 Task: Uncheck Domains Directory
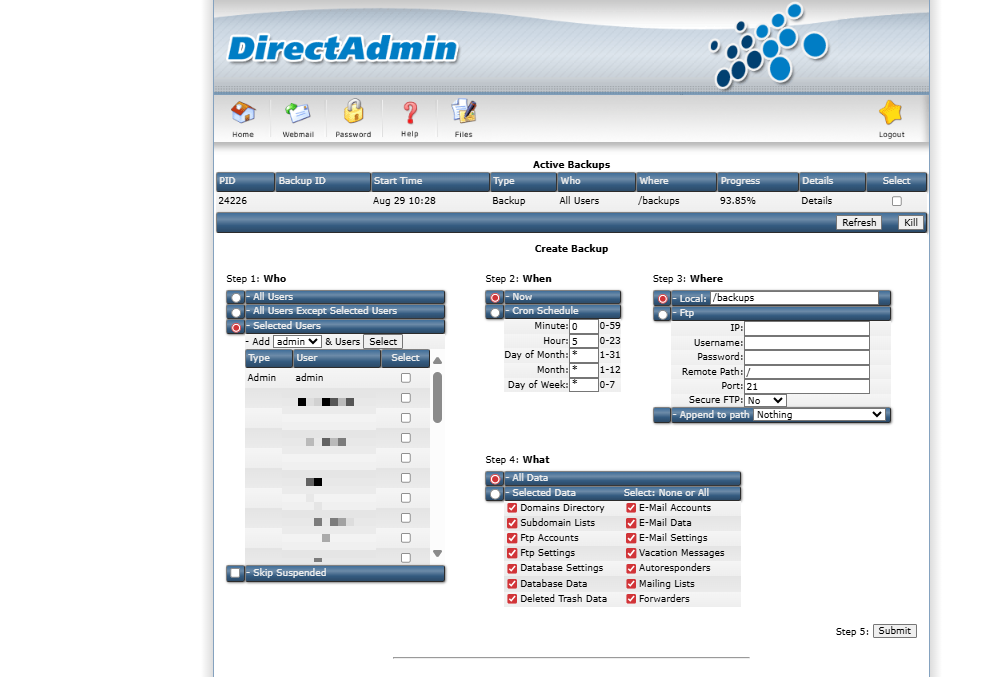coord(512,508)
